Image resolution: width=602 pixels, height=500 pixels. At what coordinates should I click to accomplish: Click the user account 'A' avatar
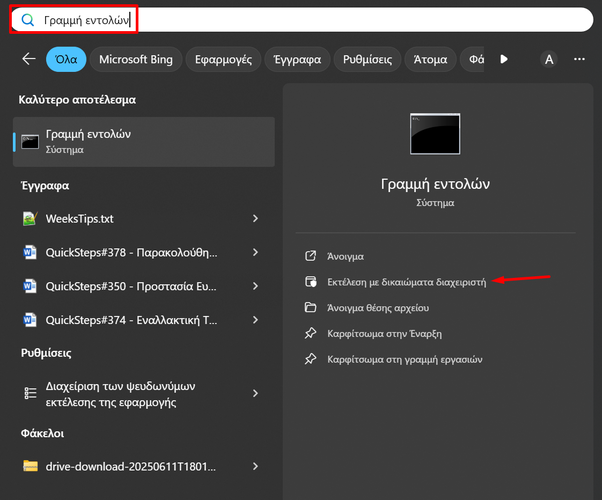pos(548,60)
